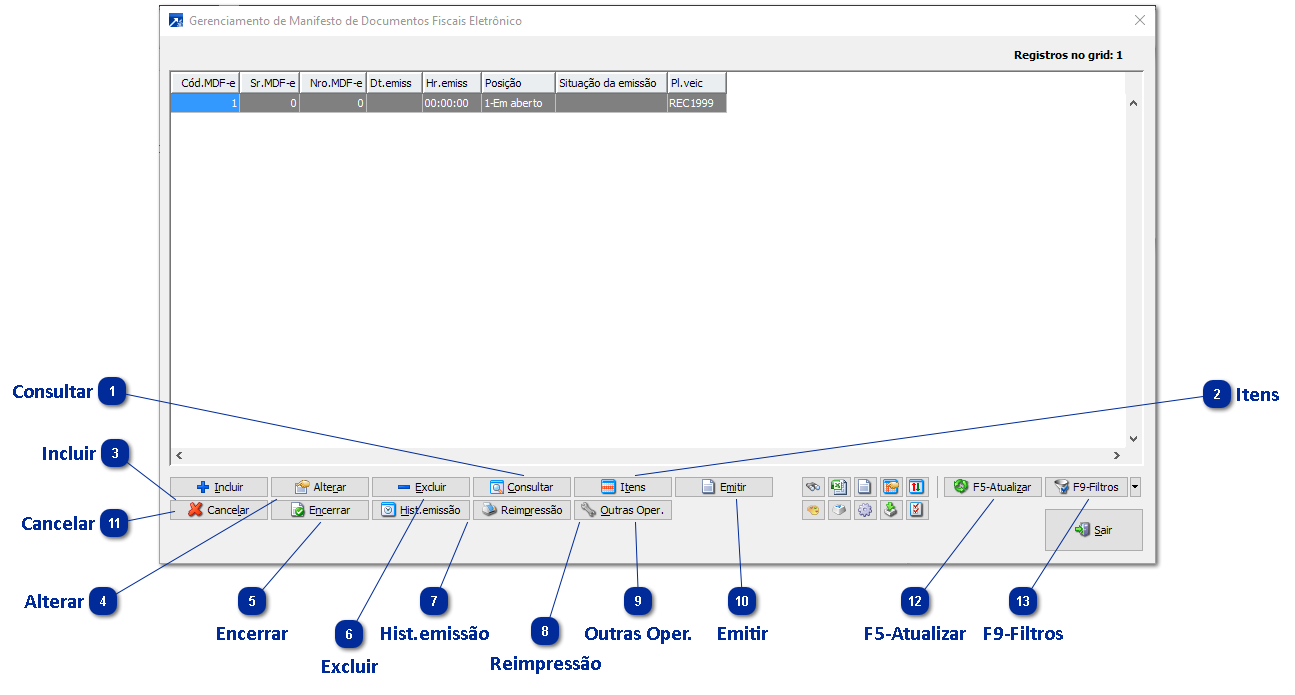Open Outras Oper. options
The image size is (1295, 695).
[x=623, y=510]
